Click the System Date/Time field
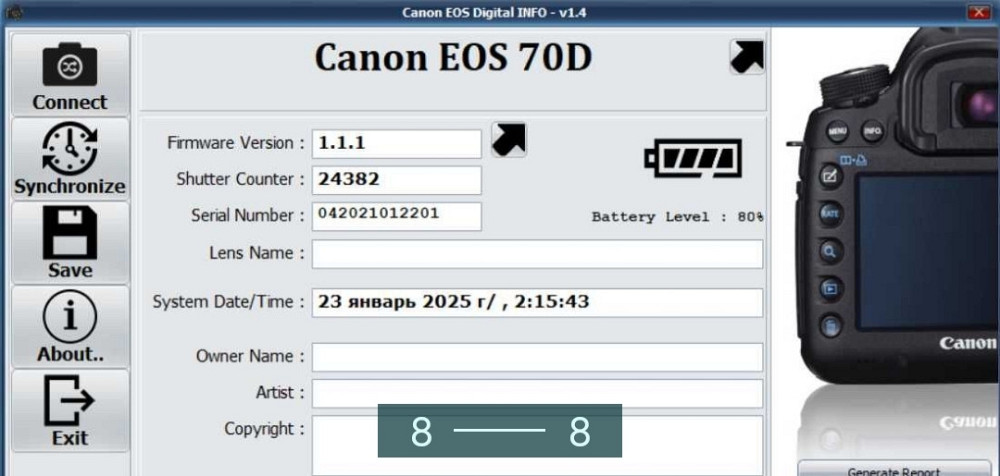1000x476 pixels. (x=537, y=303)
